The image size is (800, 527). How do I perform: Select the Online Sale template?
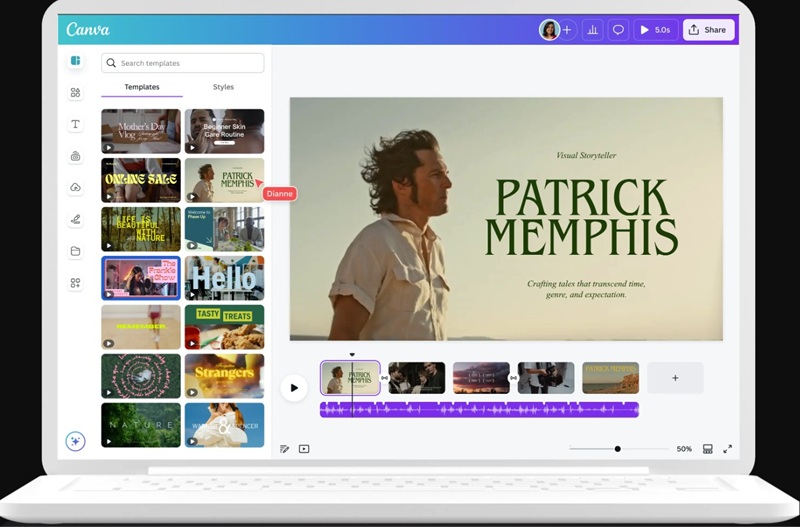point(141,180)
